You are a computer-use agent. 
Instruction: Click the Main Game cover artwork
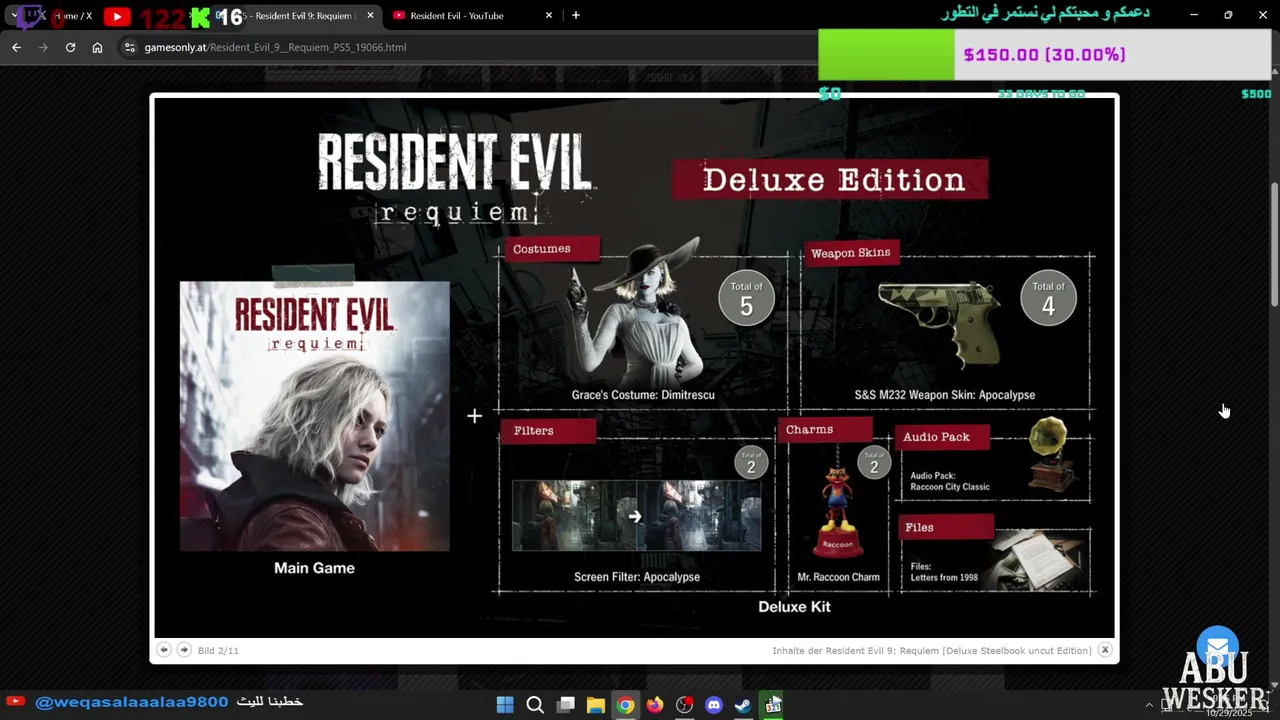315,416
